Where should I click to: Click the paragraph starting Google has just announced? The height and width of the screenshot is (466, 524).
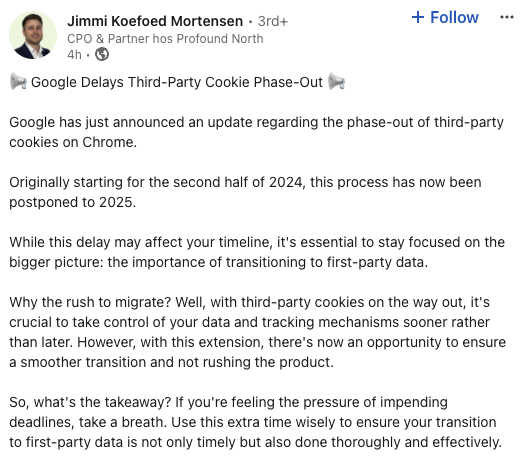pyautogui.click(x=256, y=132)
